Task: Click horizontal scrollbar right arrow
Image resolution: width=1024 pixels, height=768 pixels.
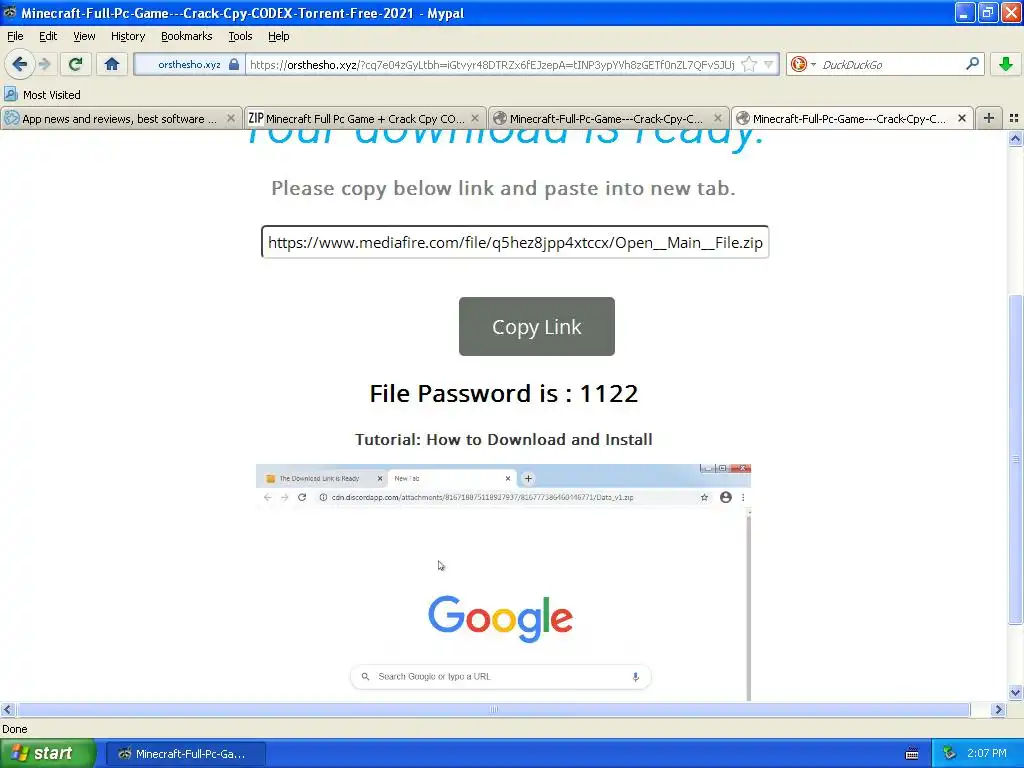Action: pyautogui.click(x=998, y=709)
